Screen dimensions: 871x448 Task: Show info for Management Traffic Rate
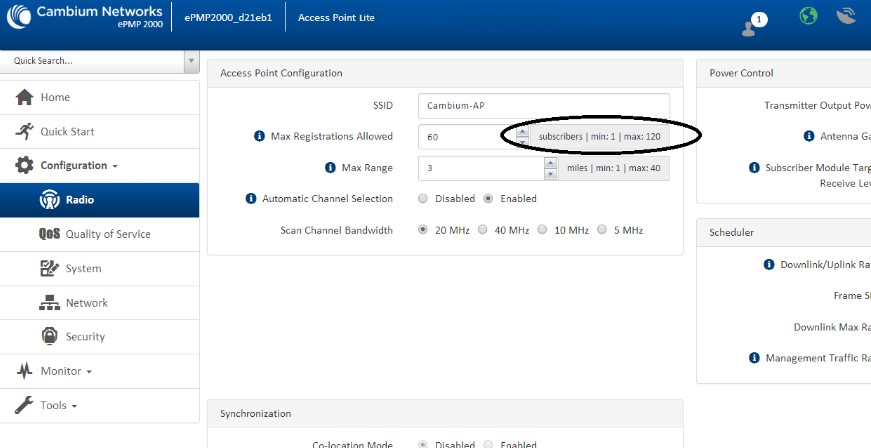[754, 358]
